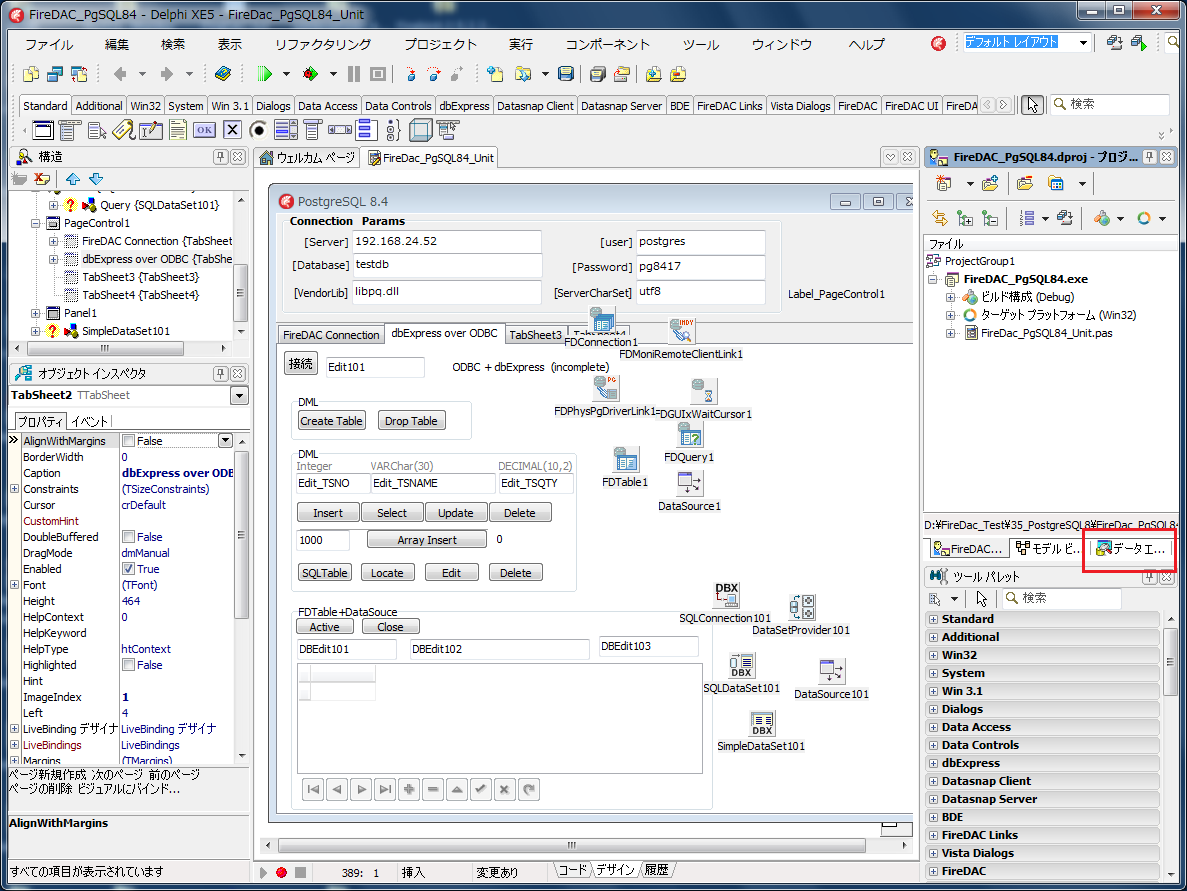Click the navigator First record button
Image resolution: width=1187 pixels, height=891 pixels.
point(313,790)
